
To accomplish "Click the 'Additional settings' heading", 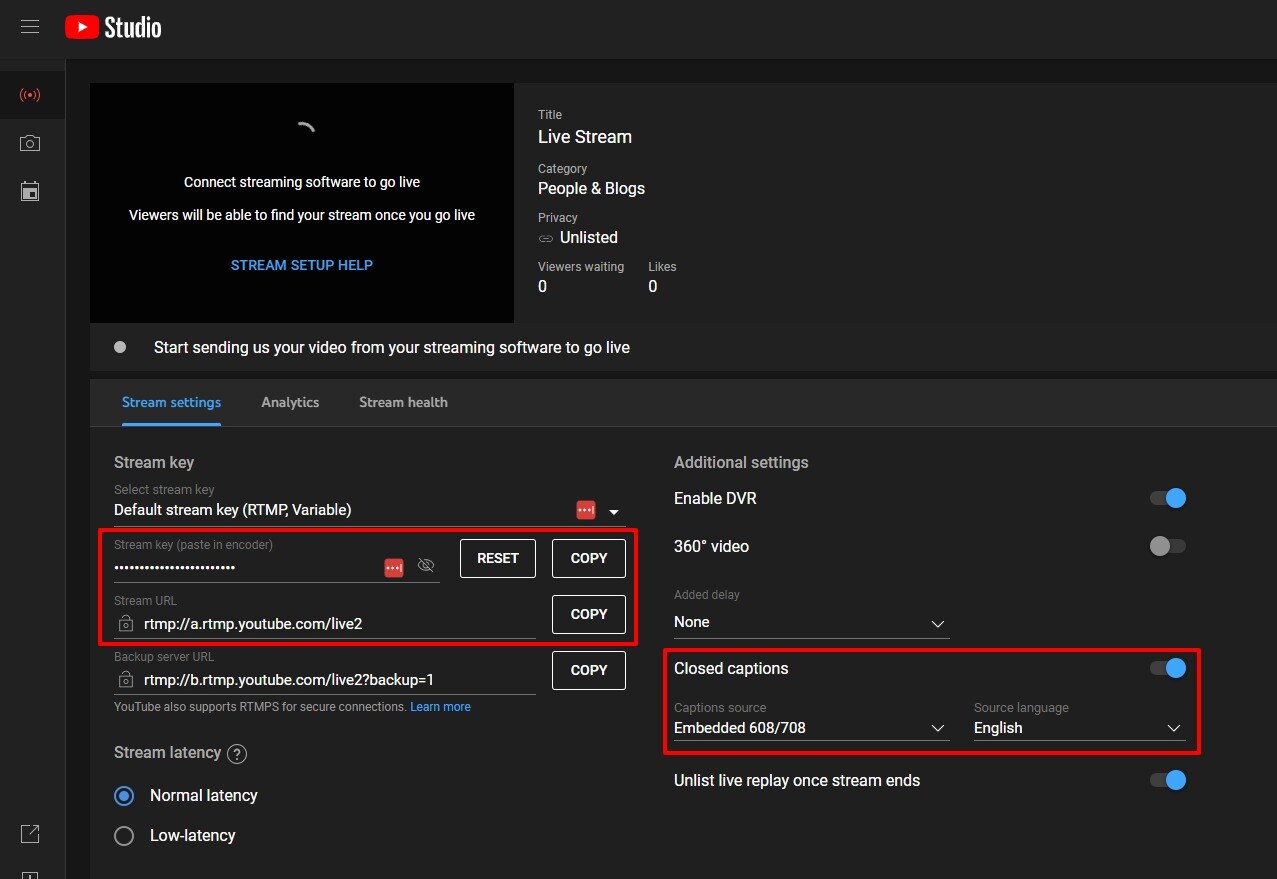I will 741,462.
